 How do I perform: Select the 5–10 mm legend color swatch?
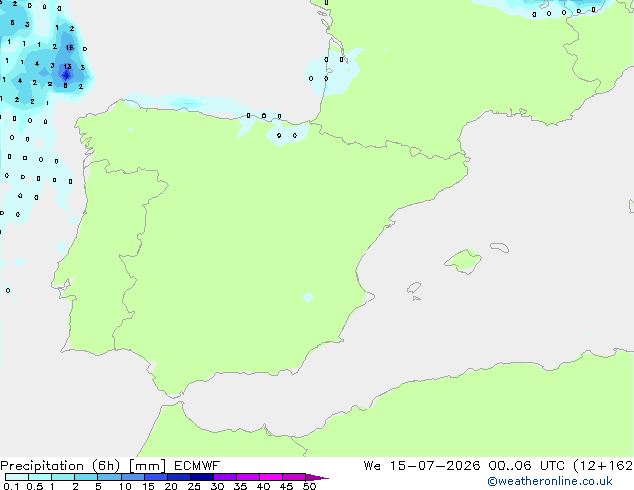[110, 477]
